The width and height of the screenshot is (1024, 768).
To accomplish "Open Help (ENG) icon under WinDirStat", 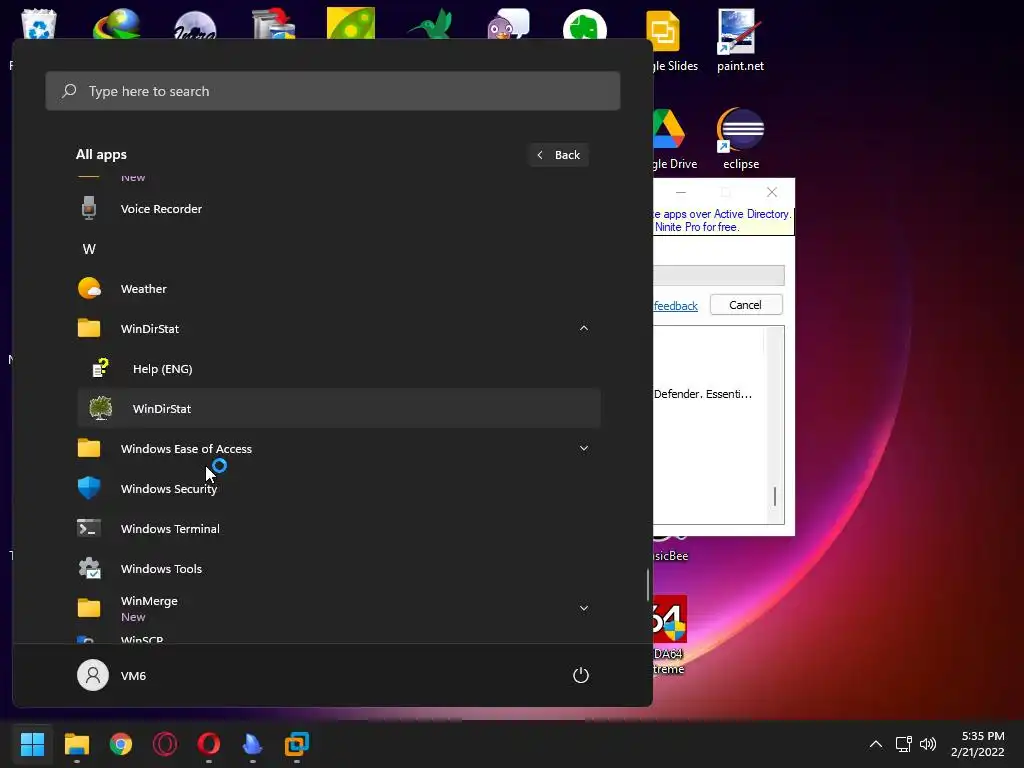I will point(101,368).
